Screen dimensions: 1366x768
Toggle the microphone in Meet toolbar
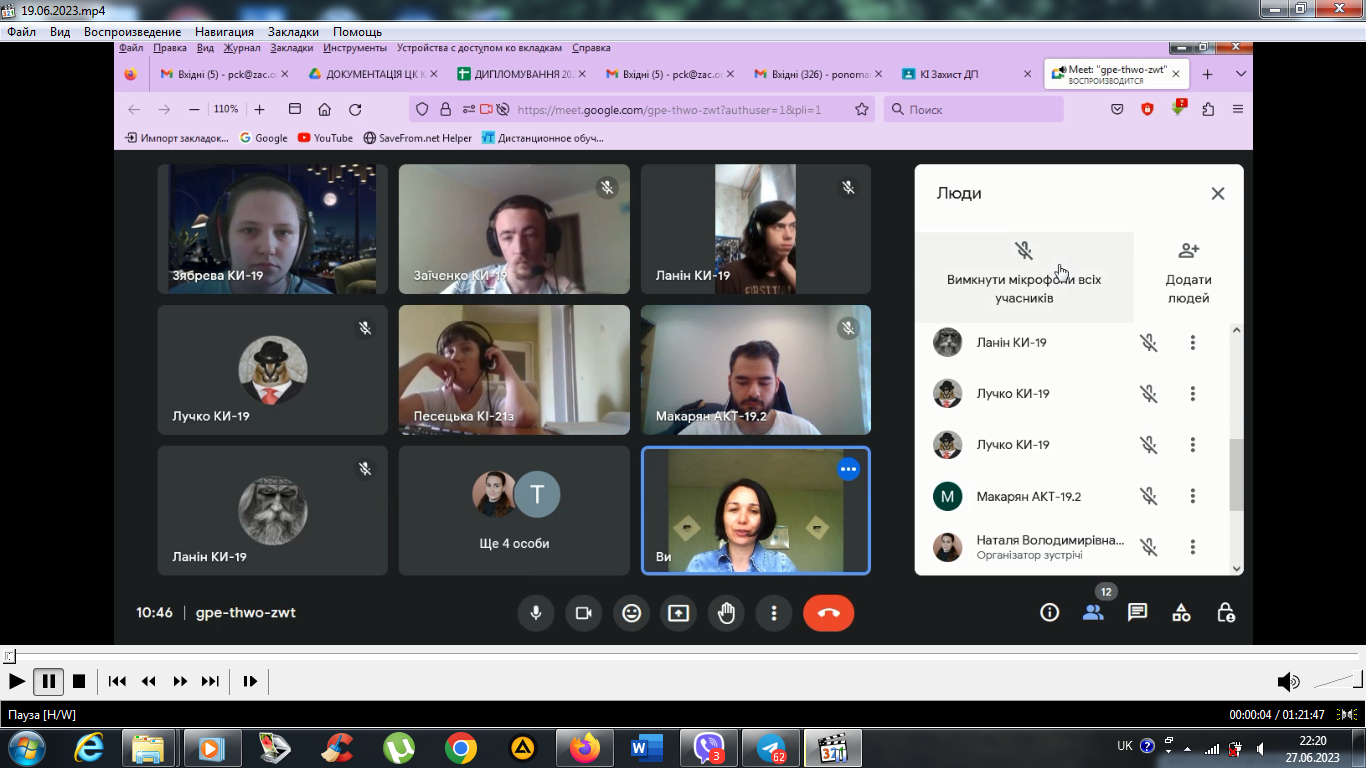536,613
